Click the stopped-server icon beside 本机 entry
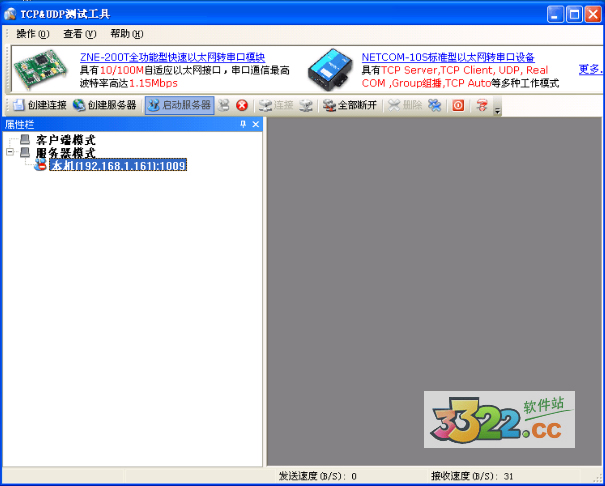Image resolution: width=605 pixels, height=486 pixels. (x=40, y=165)
